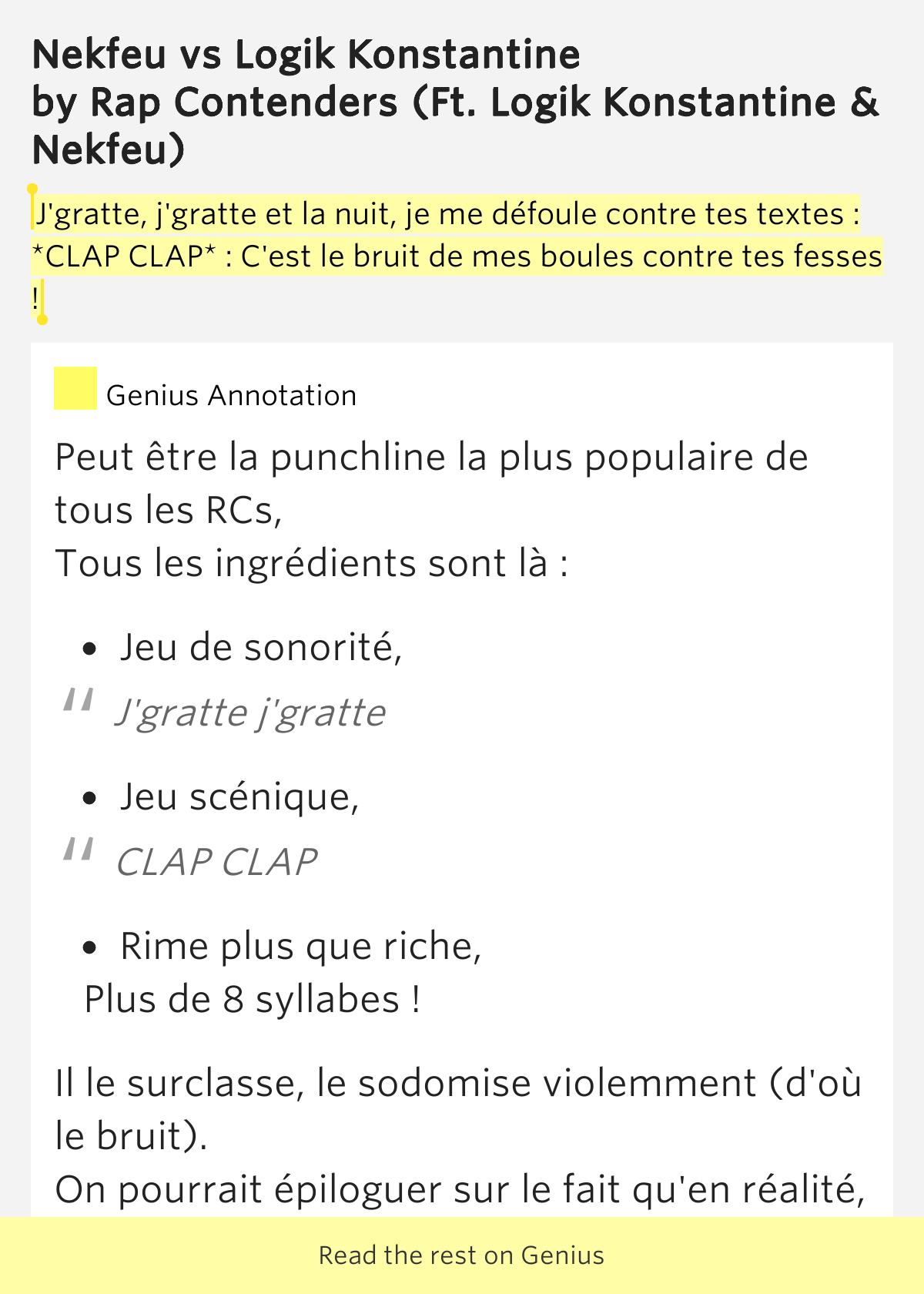The image size is (924, 1294).
Task: Click the "Tous les ingrédients sont là" line
Action: pos(312,564)
